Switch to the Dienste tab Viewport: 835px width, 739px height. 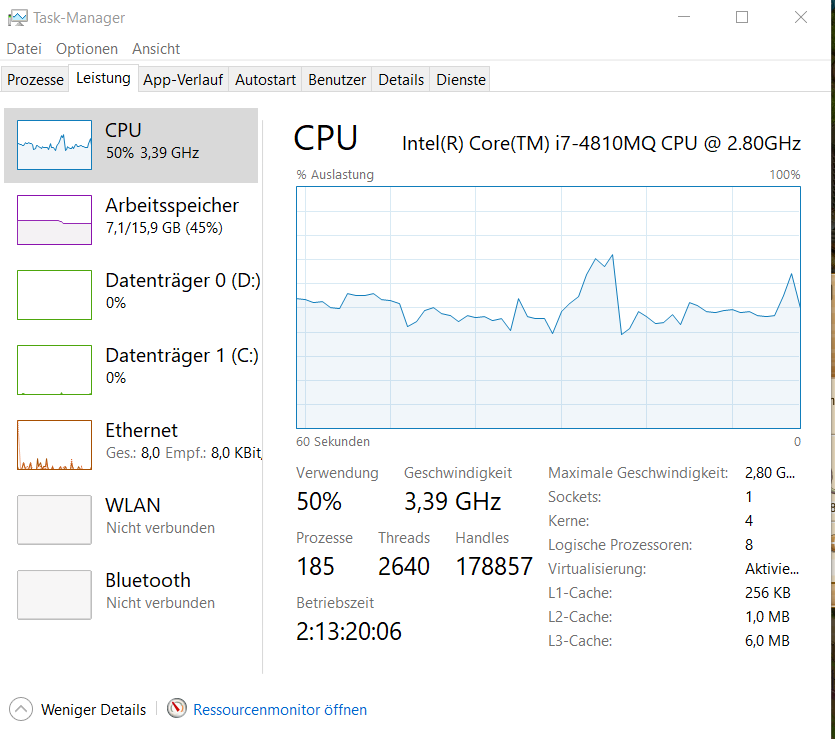[461, 79]
